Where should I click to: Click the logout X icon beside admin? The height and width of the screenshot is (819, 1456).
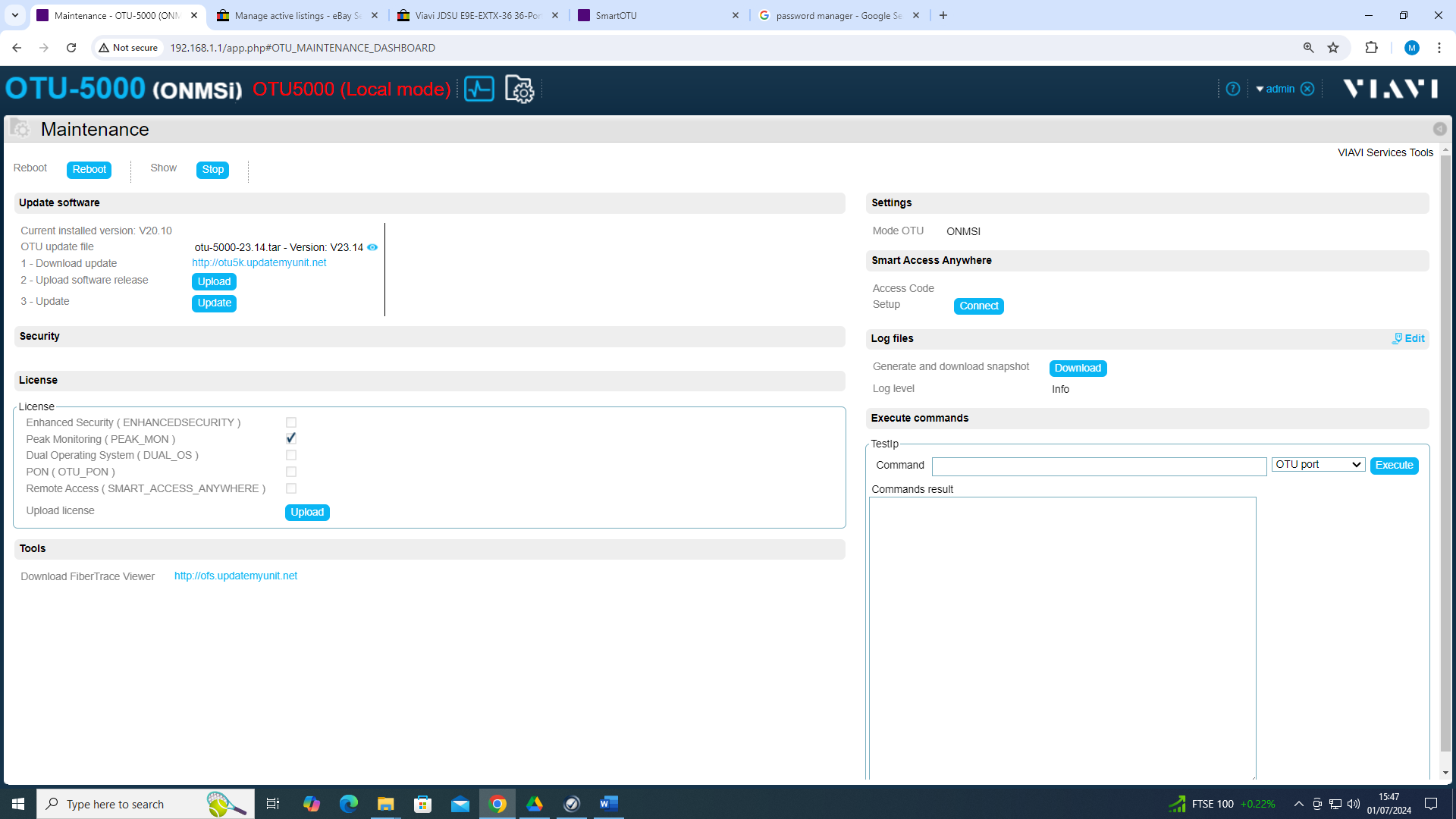click(1307, 89)
